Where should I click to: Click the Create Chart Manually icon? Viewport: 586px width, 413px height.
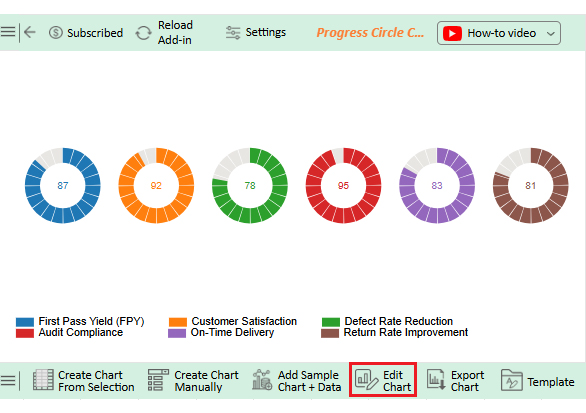pyautogui.click(x=158, y=380)
